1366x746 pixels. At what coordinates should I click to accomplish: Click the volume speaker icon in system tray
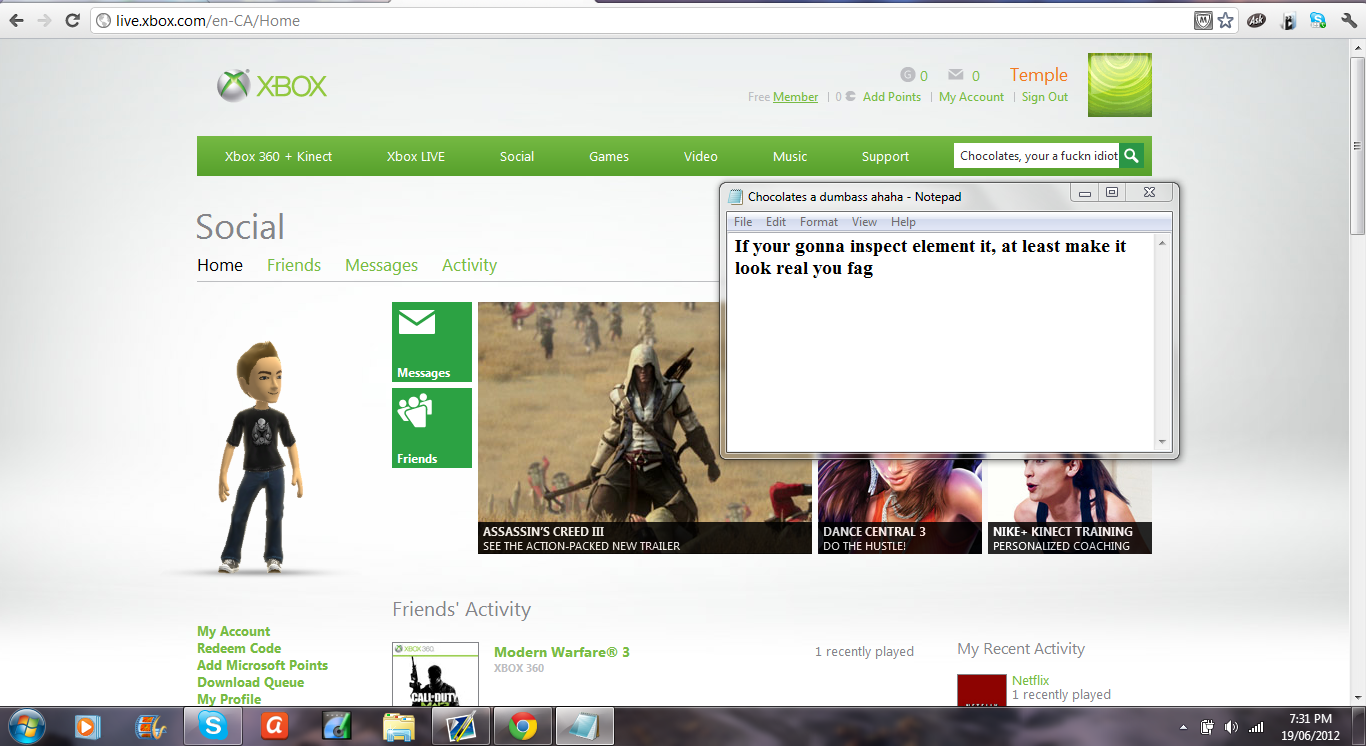(x=1231, y=727)
